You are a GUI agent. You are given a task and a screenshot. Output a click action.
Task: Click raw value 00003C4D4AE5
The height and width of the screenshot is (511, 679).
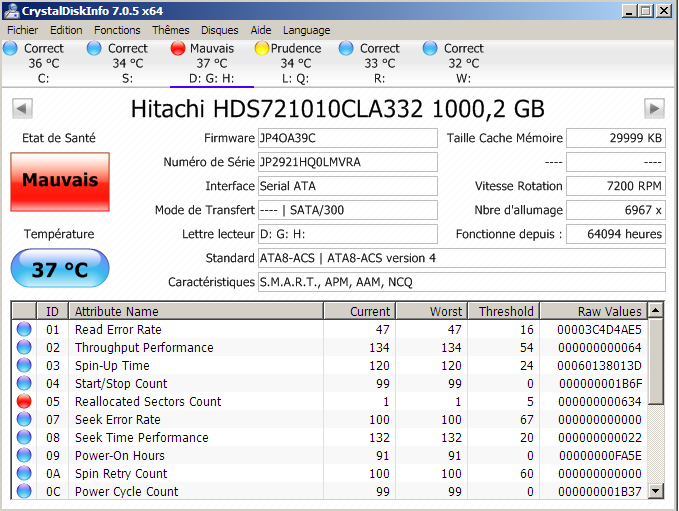tap(599, 330)
